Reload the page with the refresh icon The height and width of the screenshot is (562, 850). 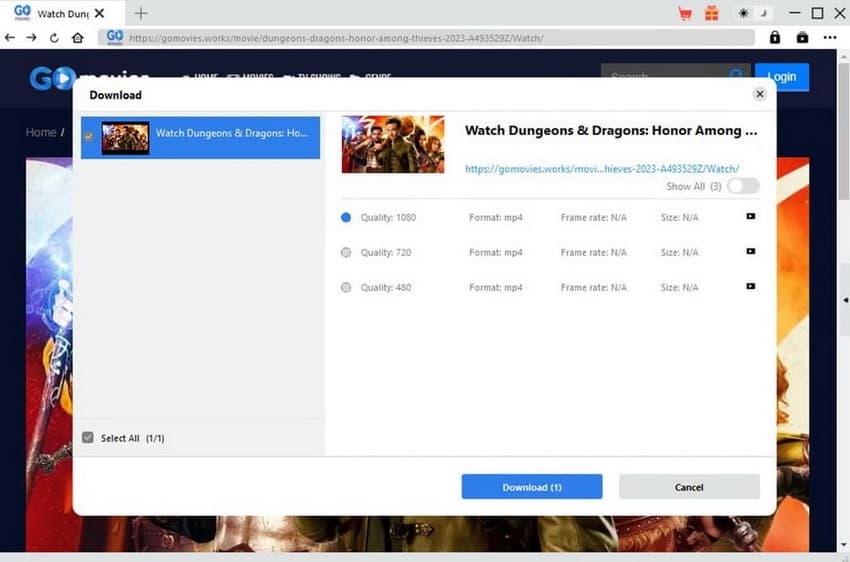tap(54, 38)
